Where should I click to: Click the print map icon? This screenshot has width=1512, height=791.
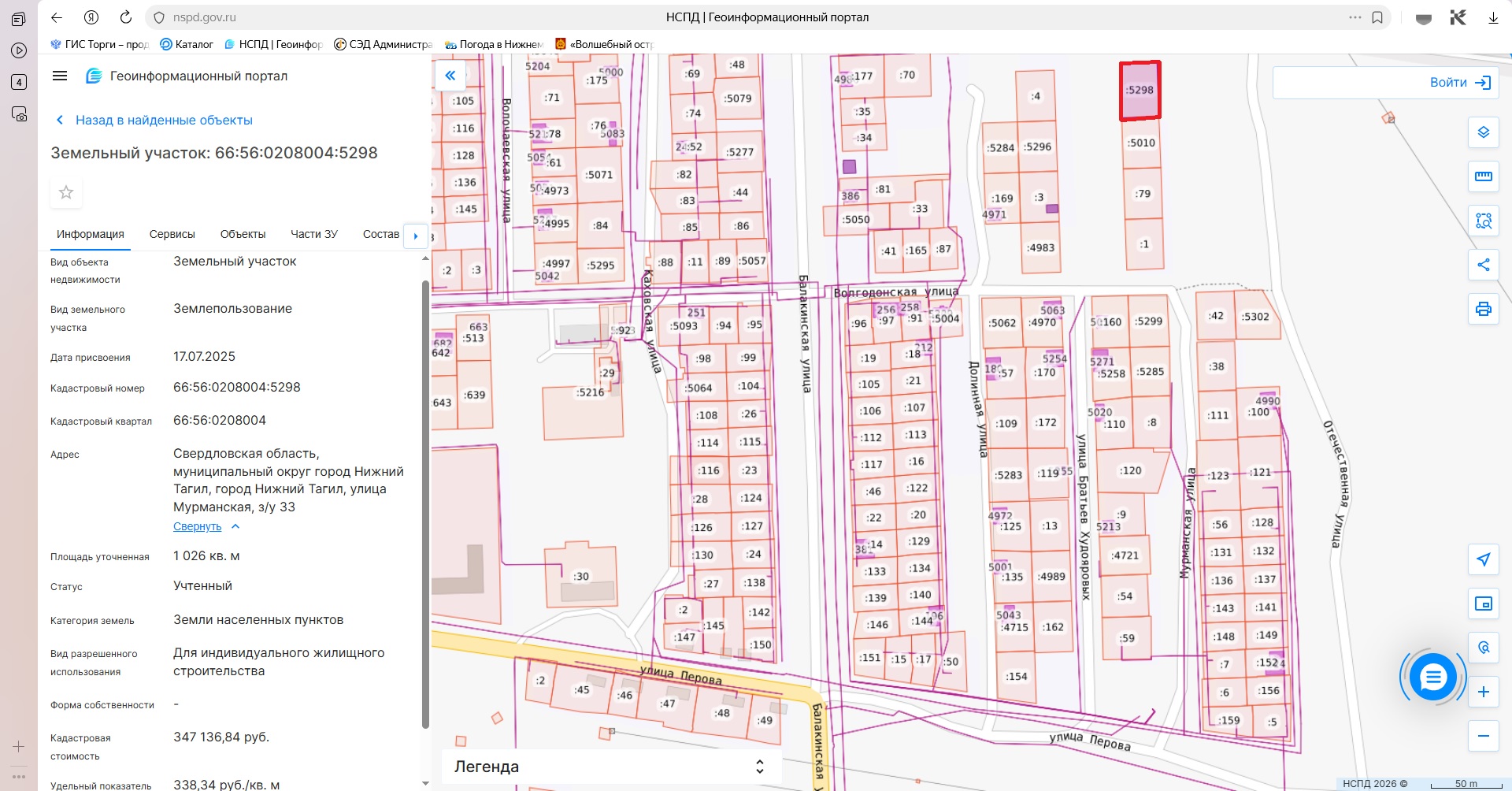tap(1483, 309)
